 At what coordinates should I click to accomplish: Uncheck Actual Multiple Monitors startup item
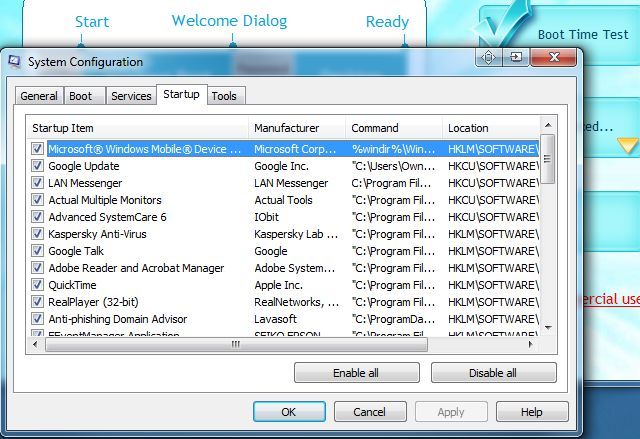tap(37, 200)
